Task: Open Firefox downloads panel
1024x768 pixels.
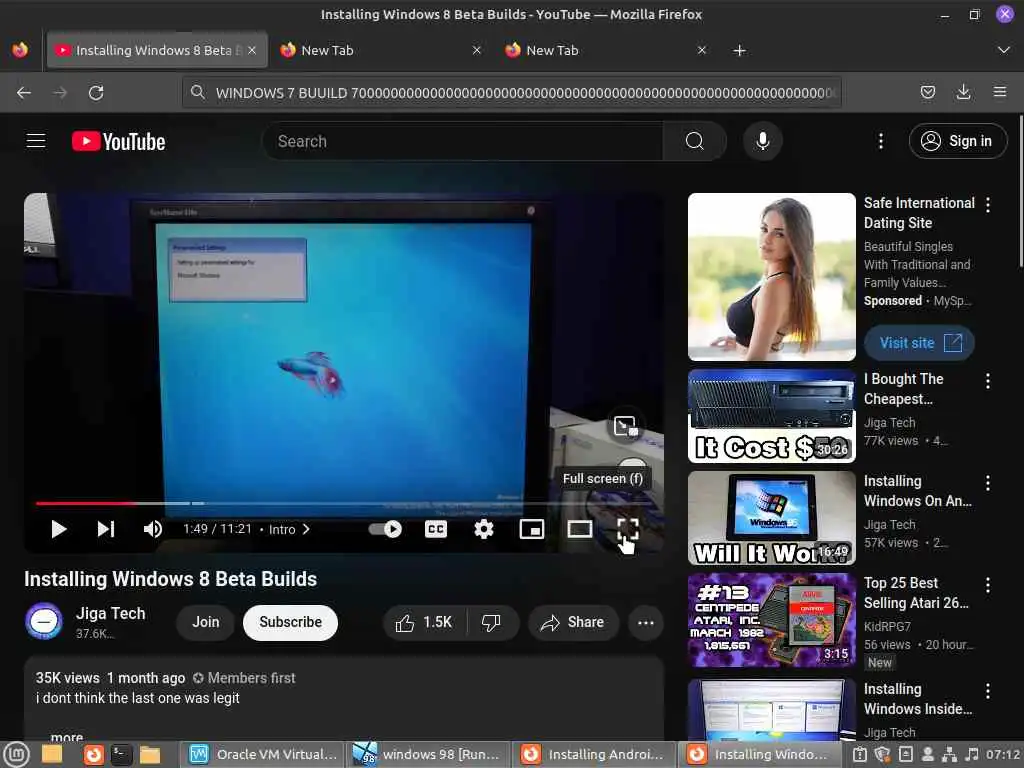Action: pos(963,93)
